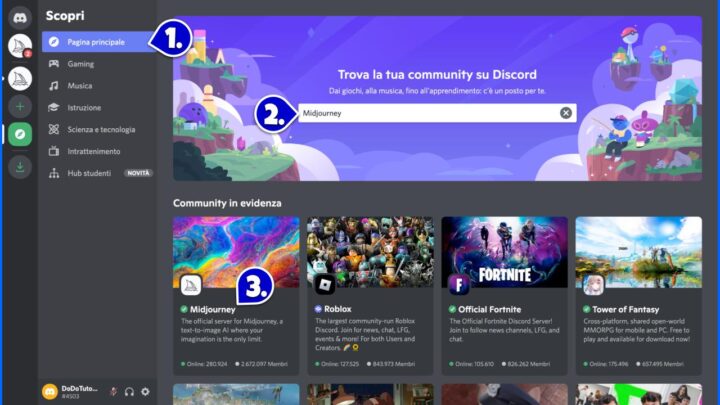
Task: Select Pagina principale in the Scopri sidebar
Action: (x=99, y=42)
